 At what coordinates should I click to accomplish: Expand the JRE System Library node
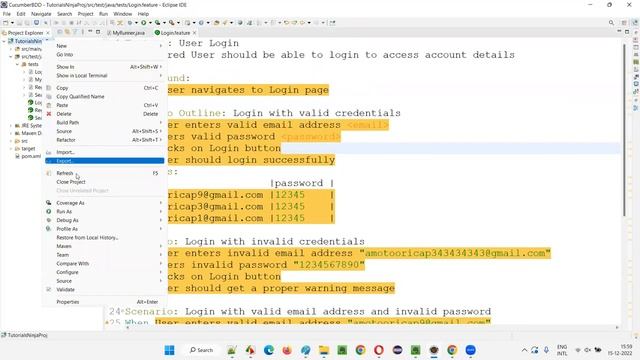point(11,126)
